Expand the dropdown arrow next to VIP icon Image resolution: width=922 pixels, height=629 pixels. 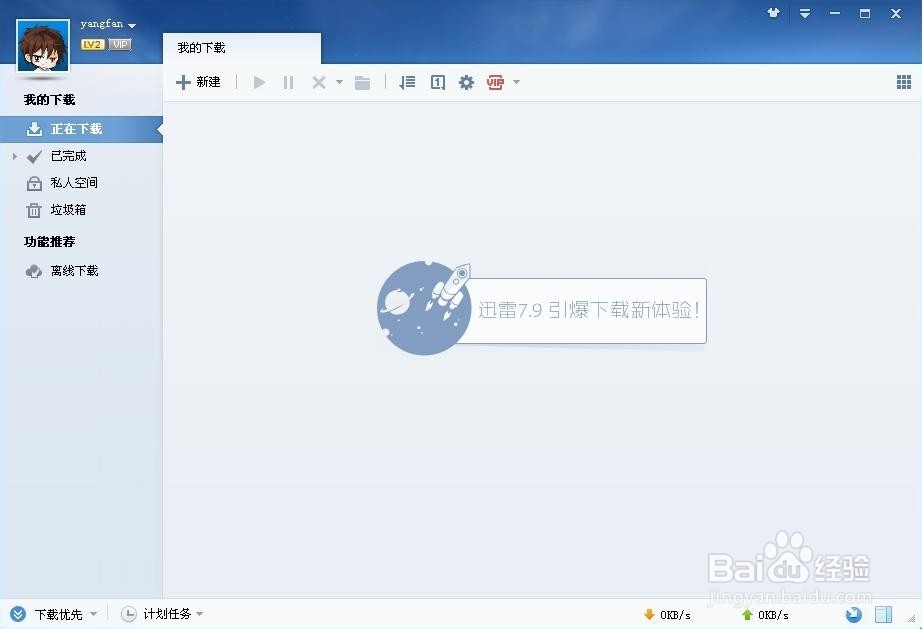coord(516,82)
